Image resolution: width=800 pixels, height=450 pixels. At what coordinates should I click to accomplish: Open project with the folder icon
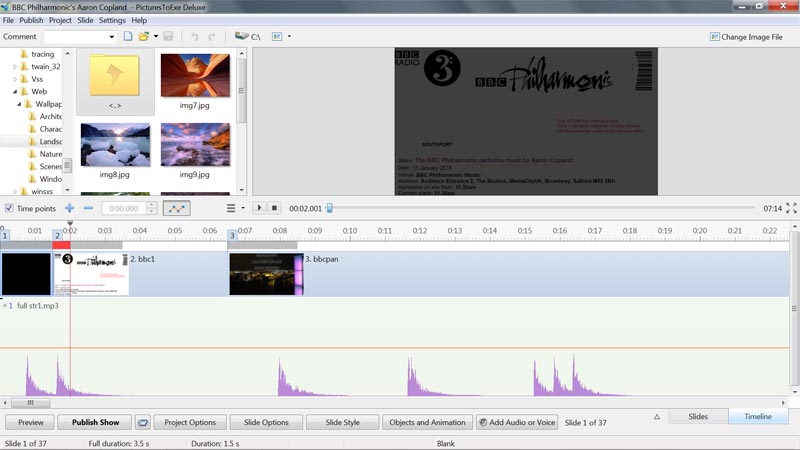pyautogui.click(x=144, y=36)
